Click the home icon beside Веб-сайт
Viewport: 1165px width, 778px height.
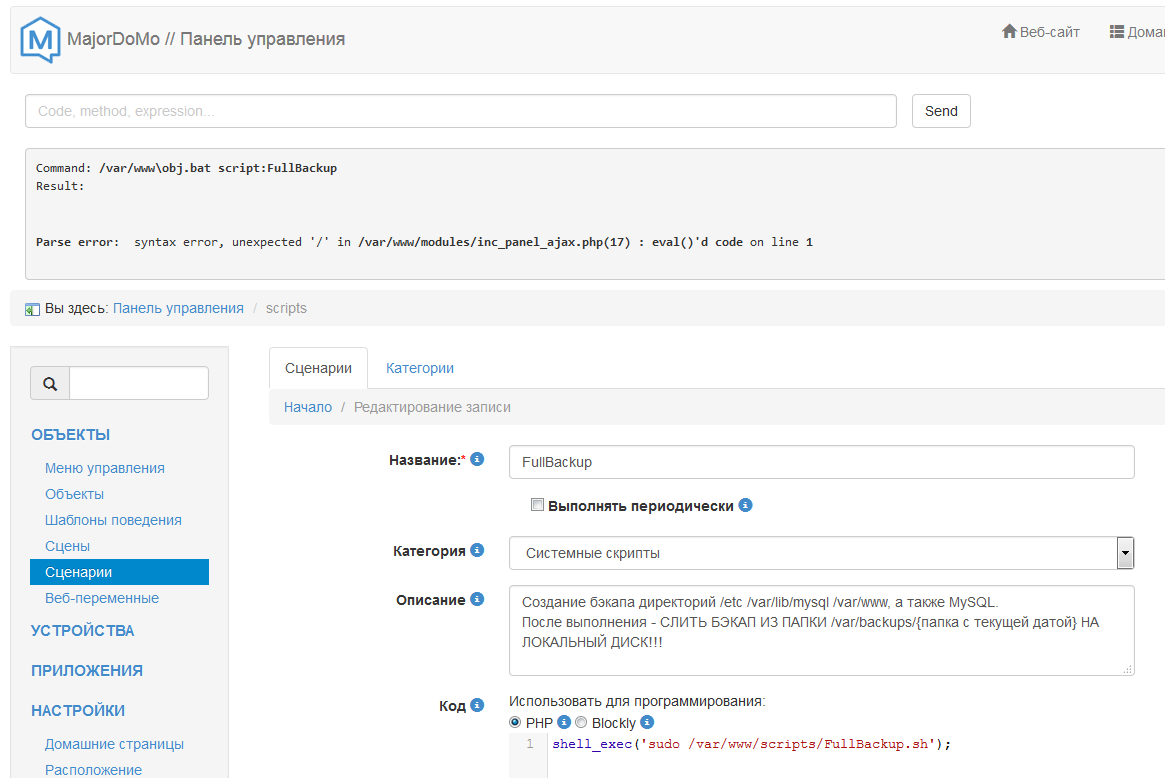(1009, 32)
